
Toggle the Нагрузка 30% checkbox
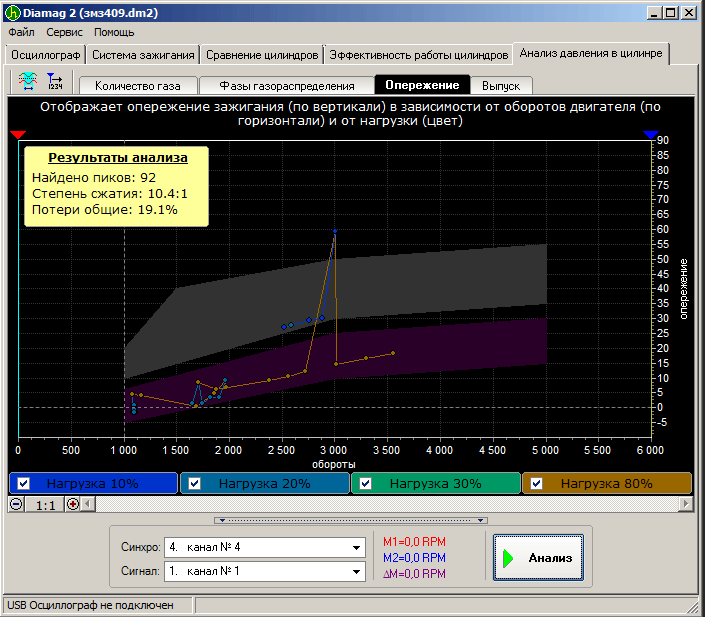click(x=366, y=483)
